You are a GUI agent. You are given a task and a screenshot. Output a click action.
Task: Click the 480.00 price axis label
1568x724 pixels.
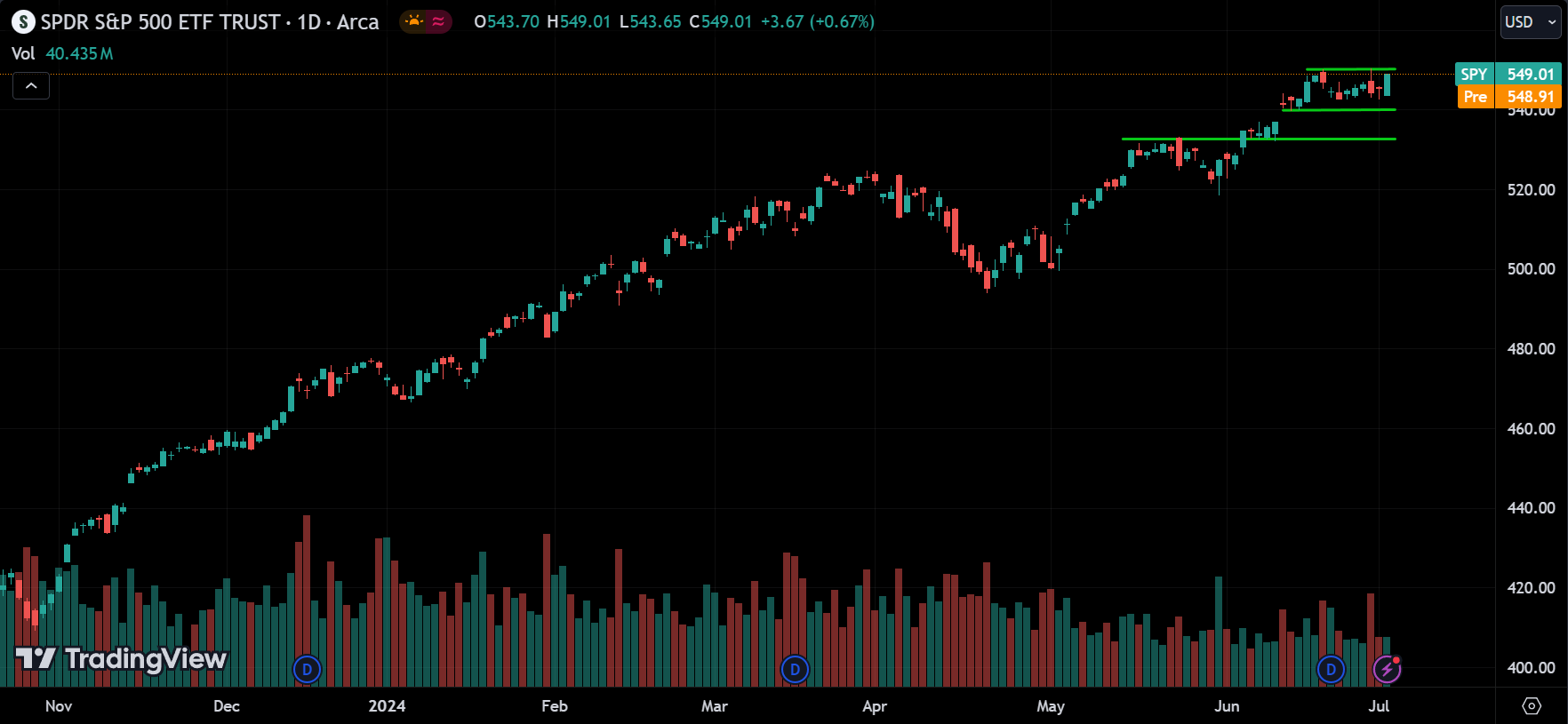tap(1531, 348)
